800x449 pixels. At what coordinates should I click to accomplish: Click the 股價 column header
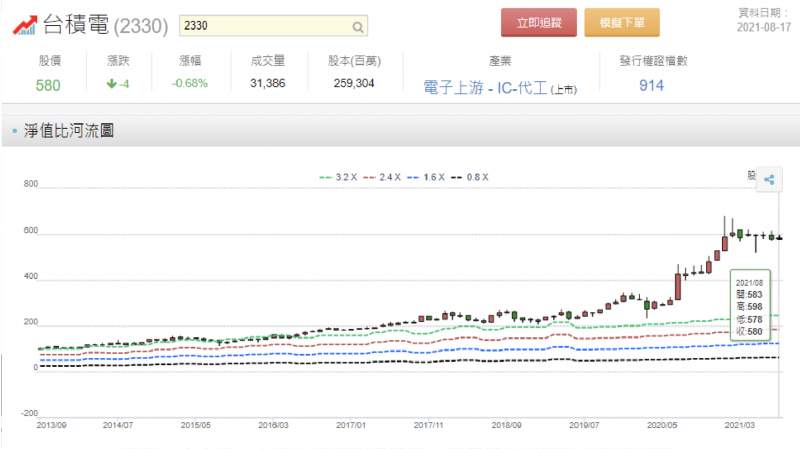click(49, 61)
